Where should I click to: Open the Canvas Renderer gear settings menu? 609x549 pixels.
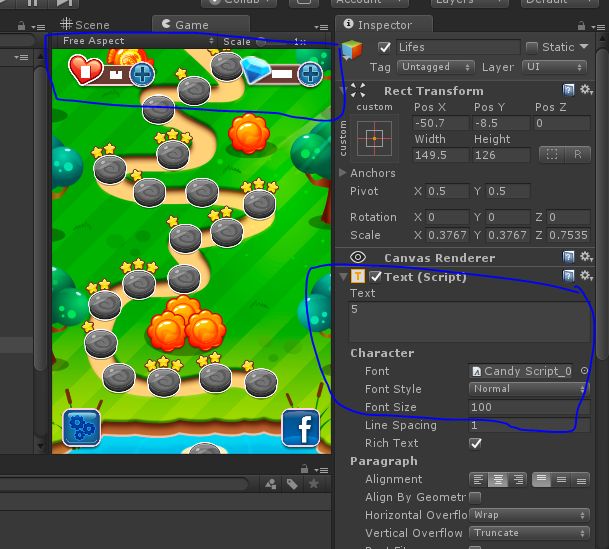pyautogui.click(x=586, y=257)
